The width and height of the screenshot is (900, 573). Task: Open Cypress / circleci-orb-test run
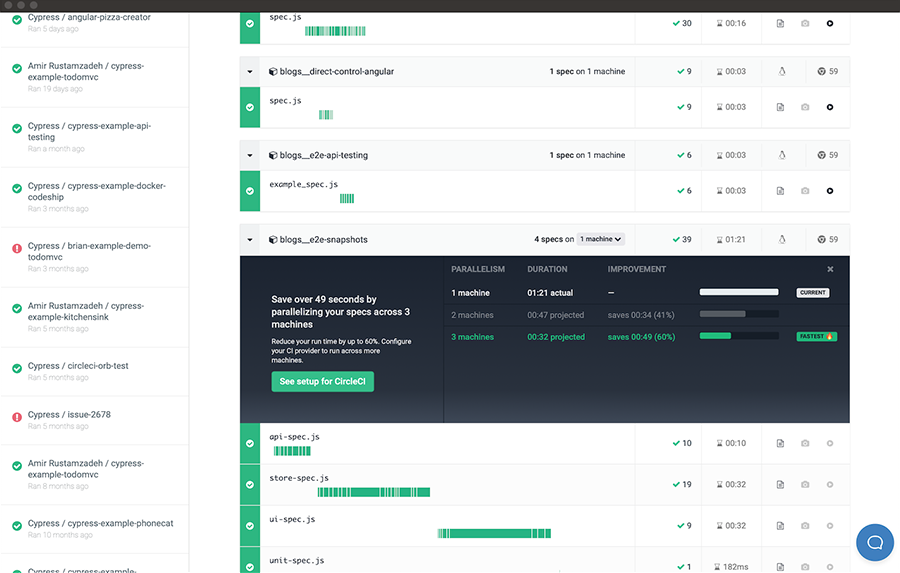pyautogui.click(x=95, y=371)
